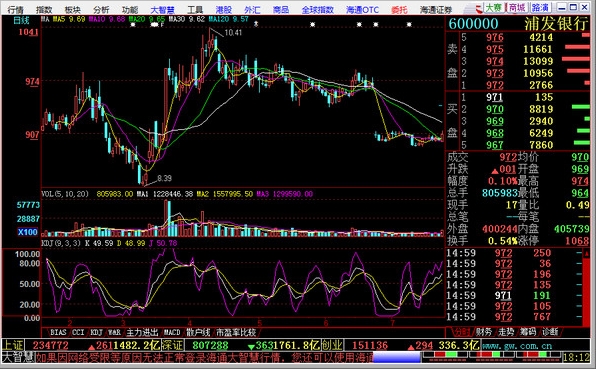
Task: Click the 委托 menu item
Action: 399,9
